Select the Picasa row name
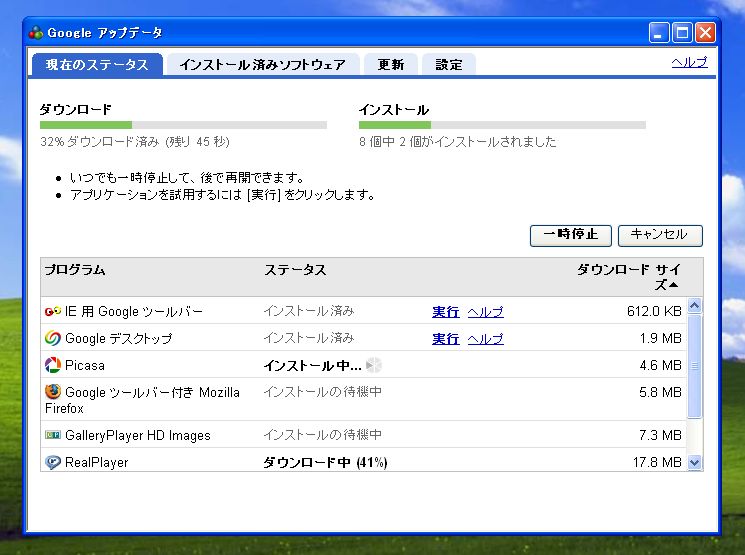Viewport: 745px width, 555px height. 85,365
